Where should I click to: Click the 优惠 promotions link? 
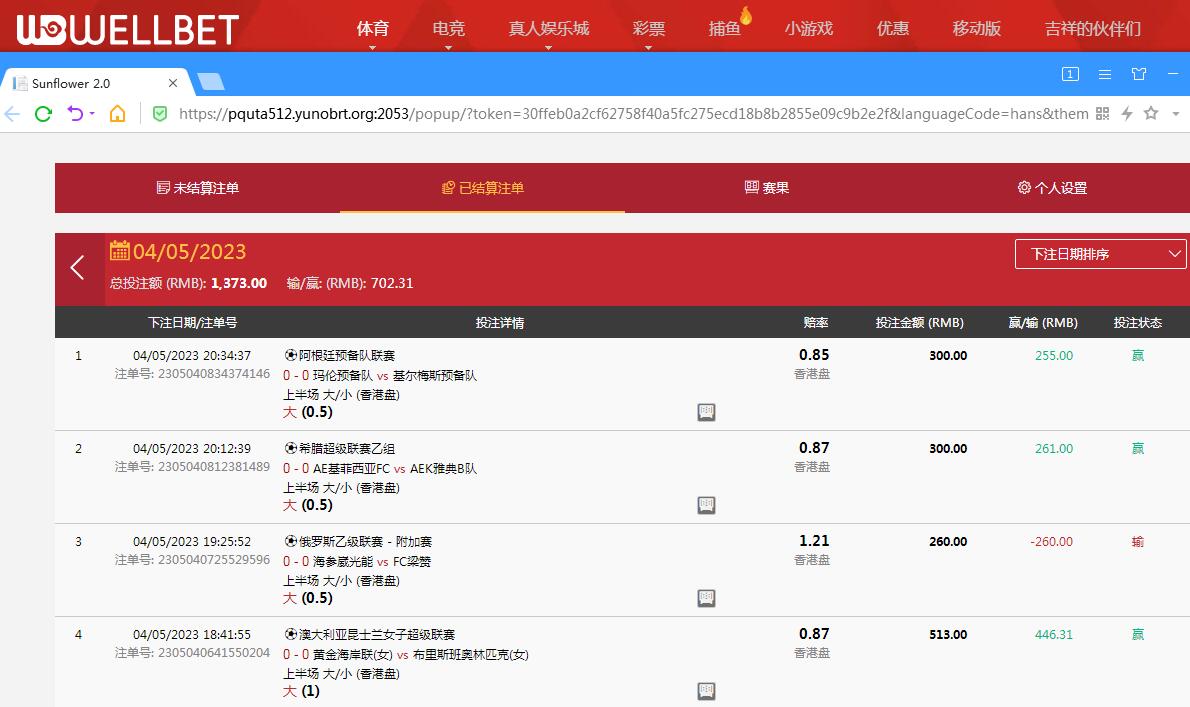pos(893,29)
